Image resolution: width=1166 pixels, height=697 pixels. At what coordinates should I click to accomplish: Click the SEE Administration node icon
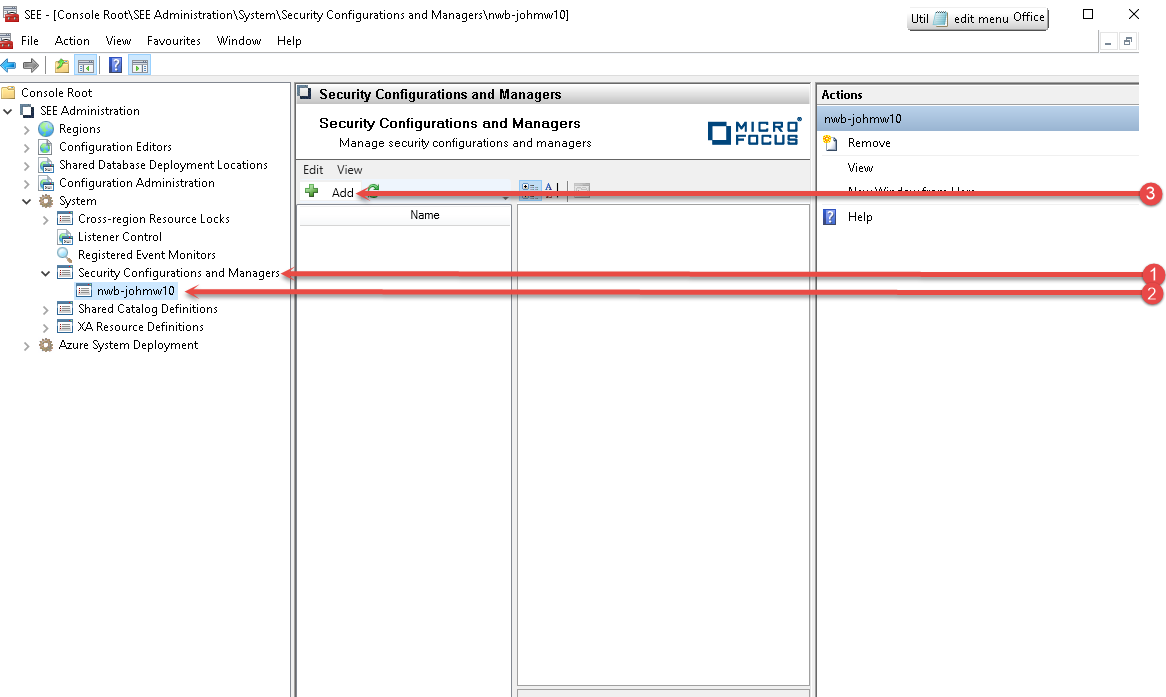28,111
